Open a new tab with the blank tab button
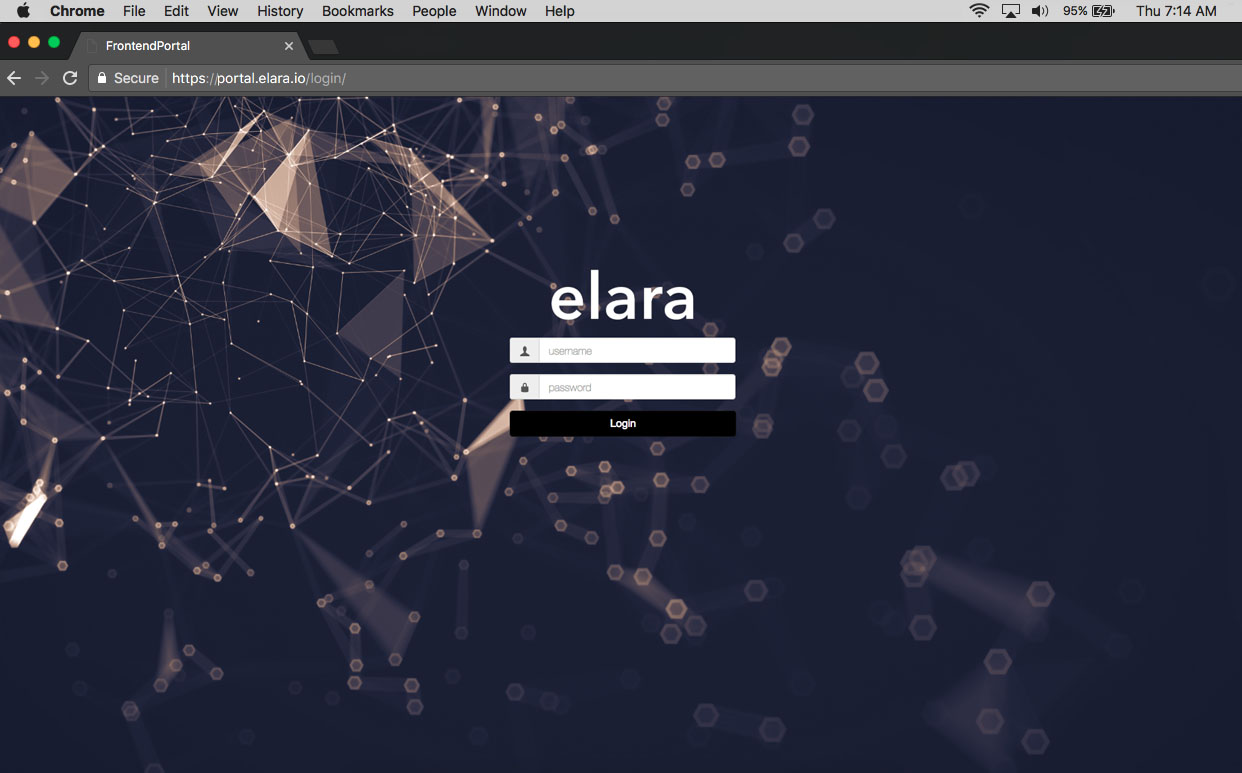The image size is (1242, 773). coord(324,47)
